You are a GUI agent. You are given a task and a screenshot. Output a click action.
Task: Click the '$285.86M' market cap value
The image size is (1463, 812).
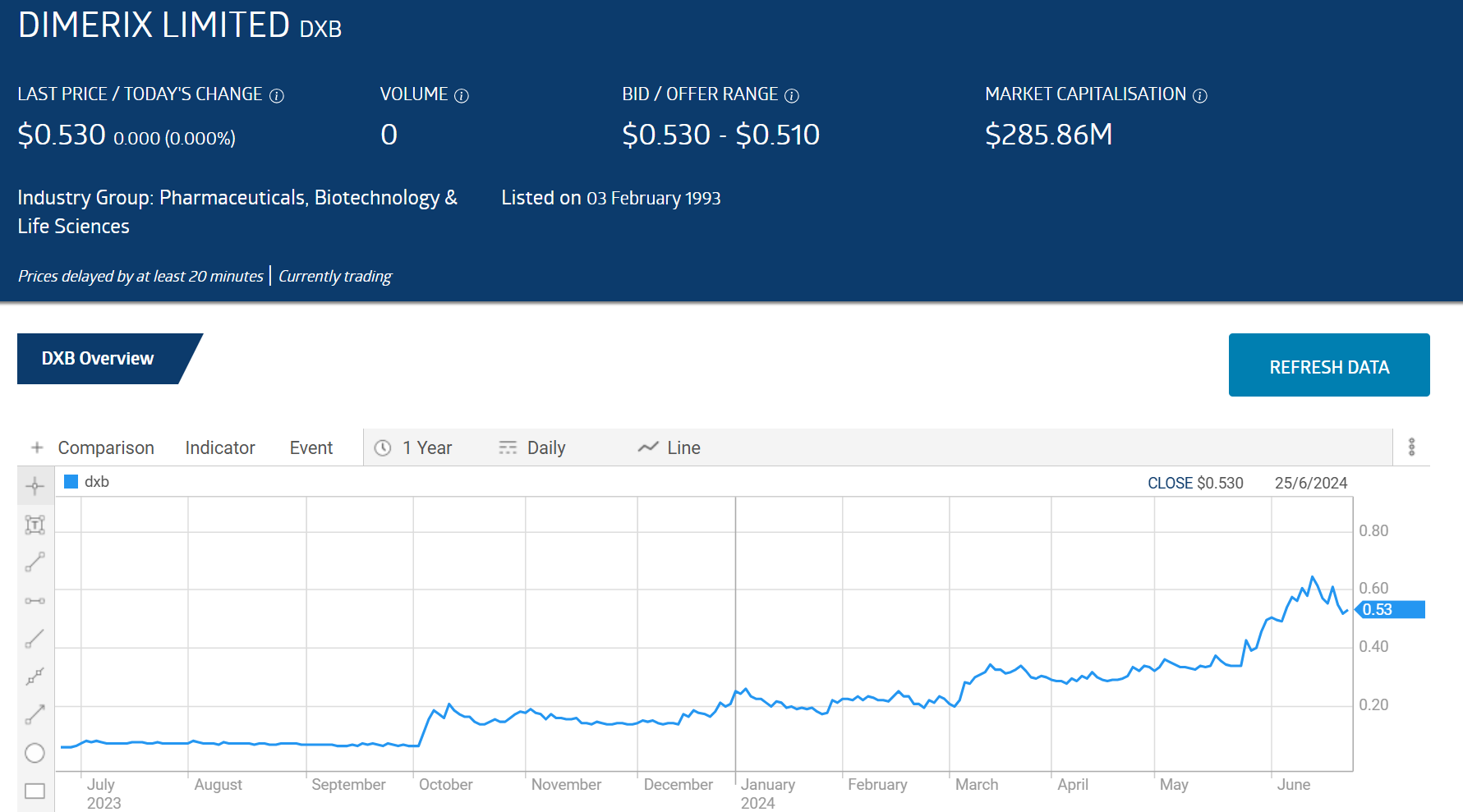[1048, 135]
